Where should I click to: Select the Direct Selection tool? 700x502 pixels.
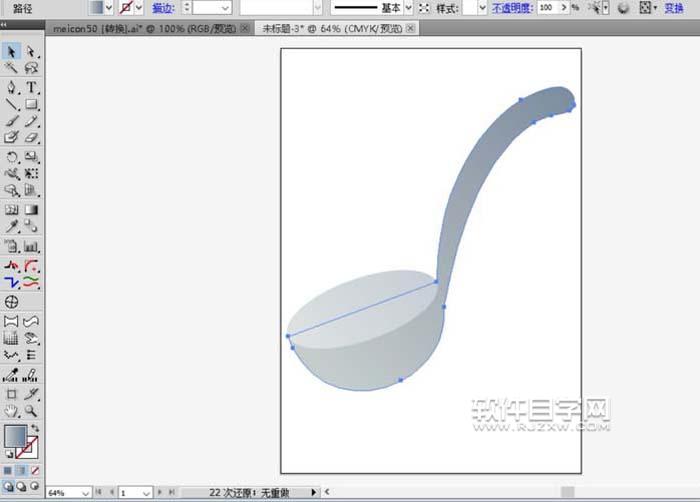(31, 51)
